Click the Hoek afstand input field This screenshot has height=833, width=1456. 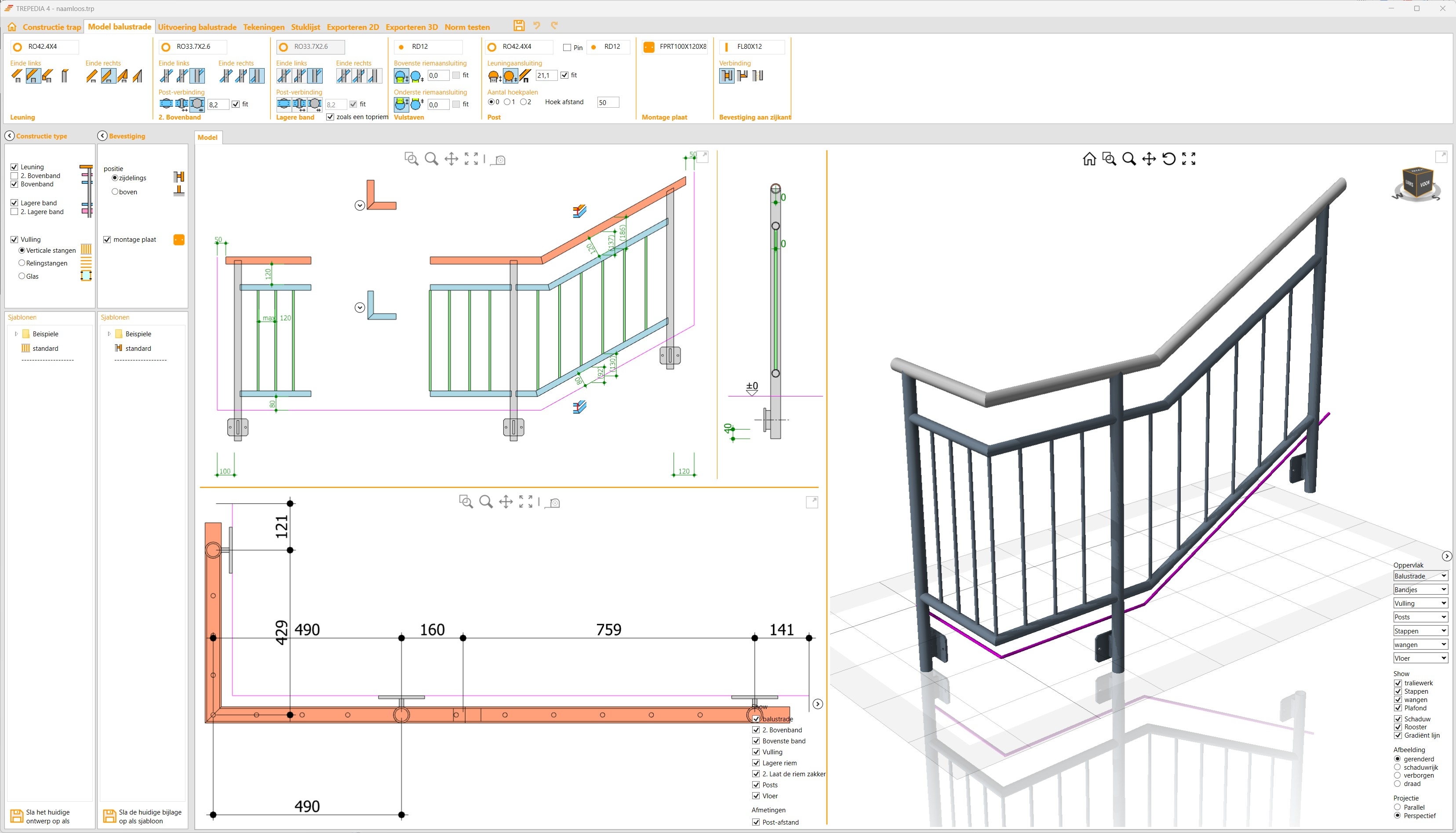(607, 102)
